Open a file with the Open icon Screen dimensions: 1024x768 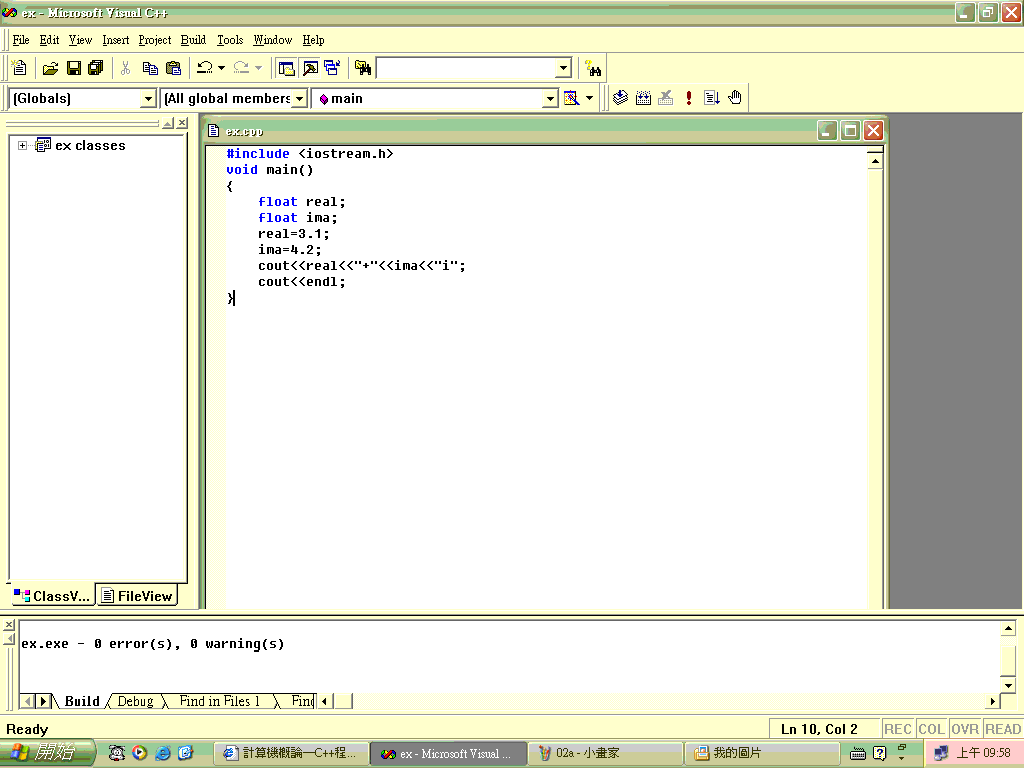click(50, 67)
